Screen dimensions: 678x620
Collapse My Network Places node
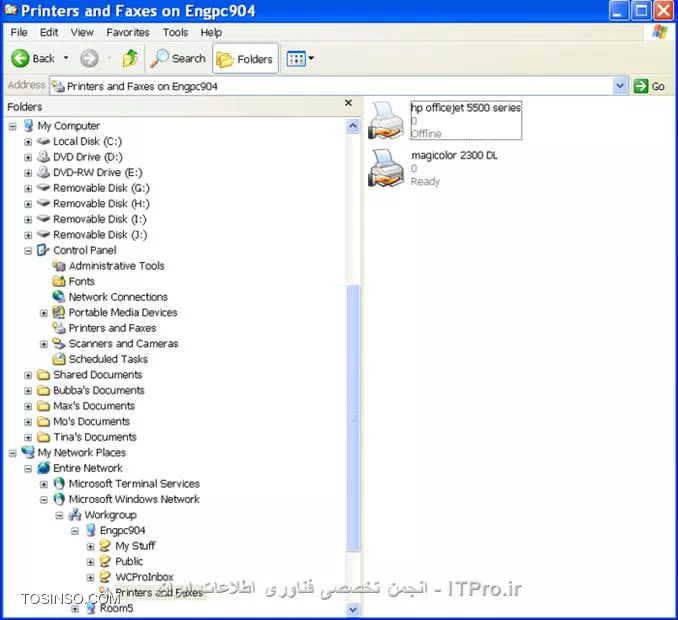(x=13, y=453)
